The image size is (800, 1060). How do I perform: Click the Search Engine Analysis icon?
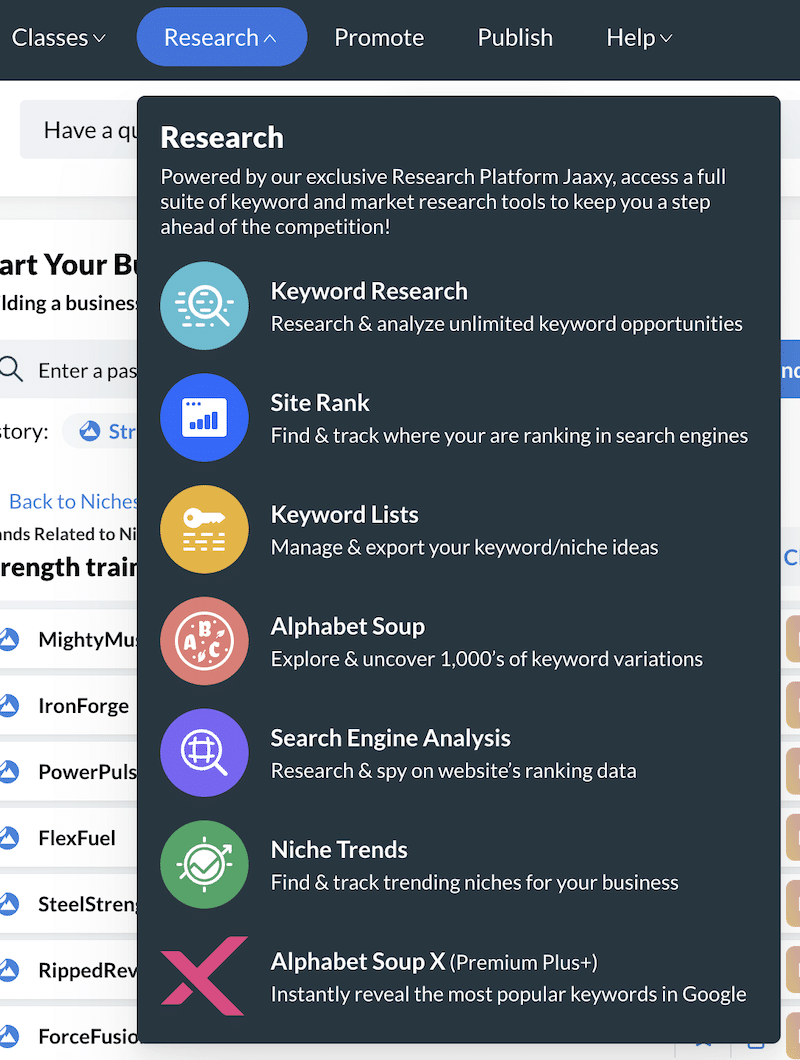coord(204,753)
